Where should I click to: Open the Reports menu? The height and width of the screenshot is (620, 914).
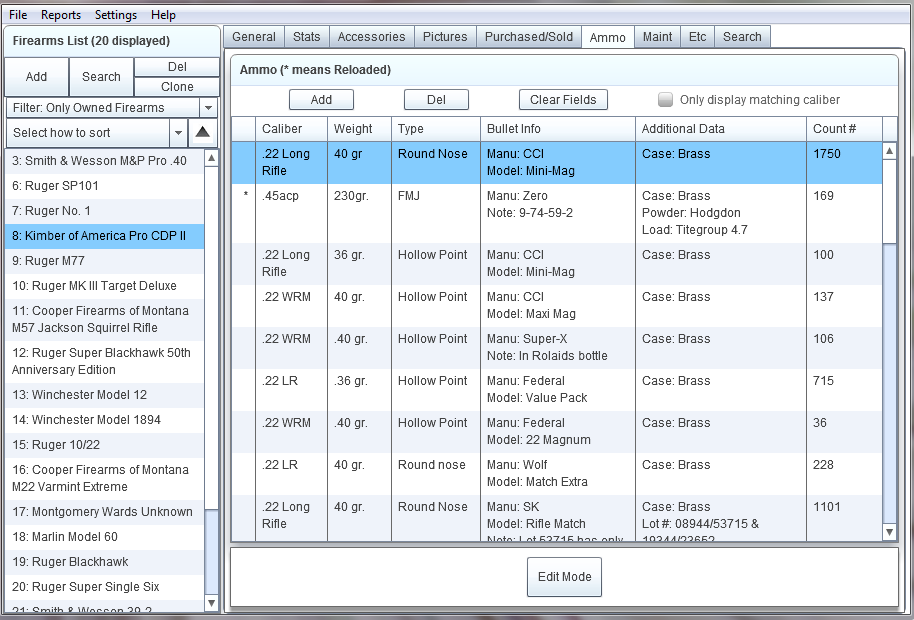(61, 15)
